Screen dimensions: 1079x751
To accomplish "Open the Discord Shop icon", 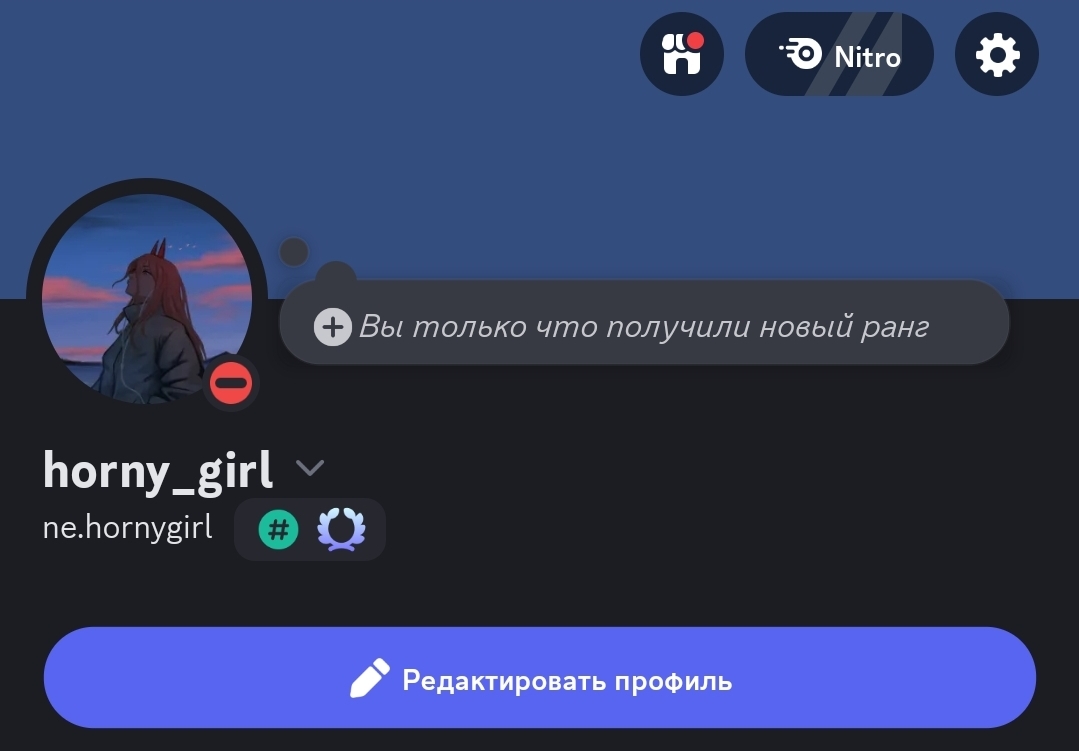I will tap(681, 54).
